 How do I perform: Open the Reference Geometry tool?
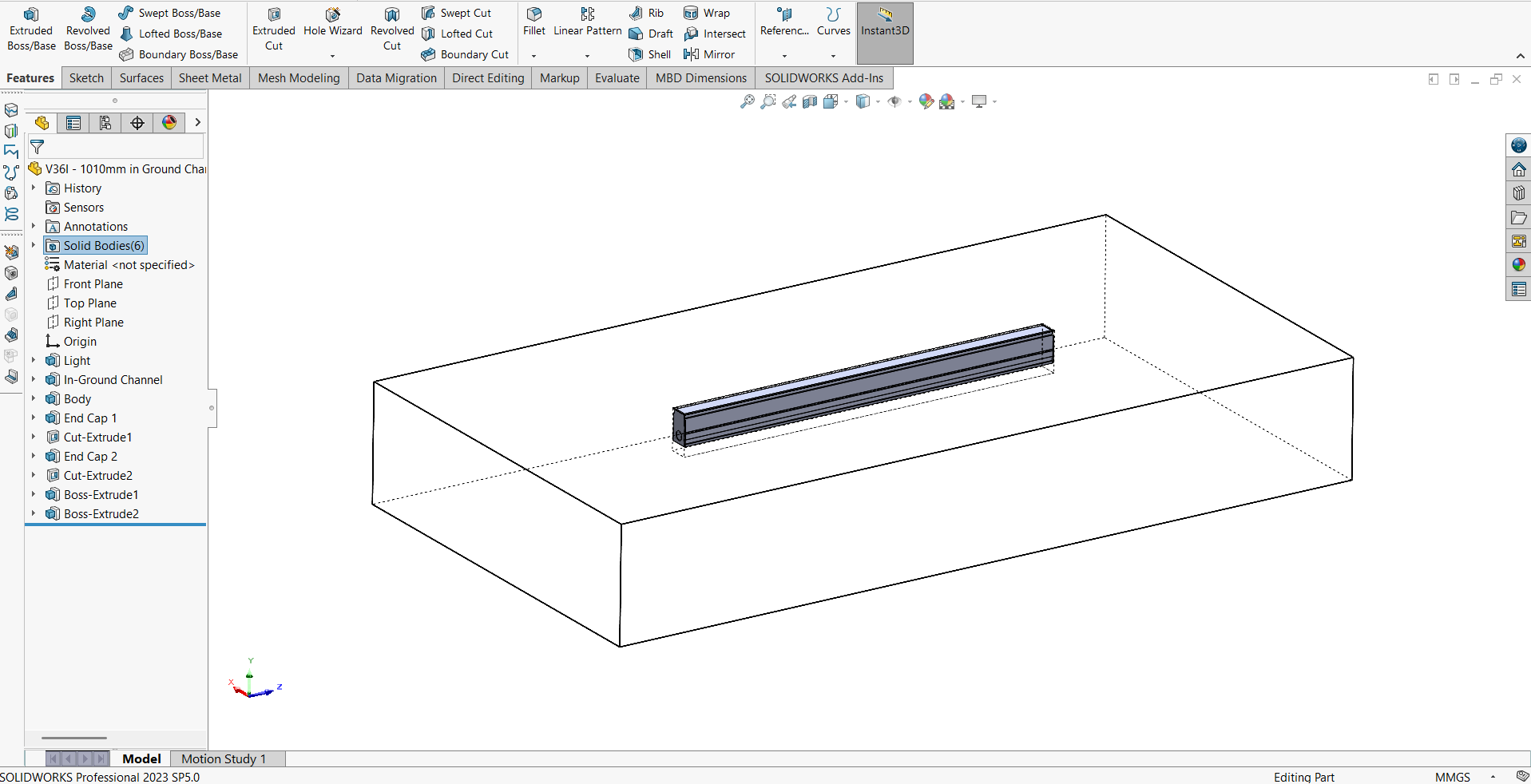pyautogui.click(x=784, y=22)
